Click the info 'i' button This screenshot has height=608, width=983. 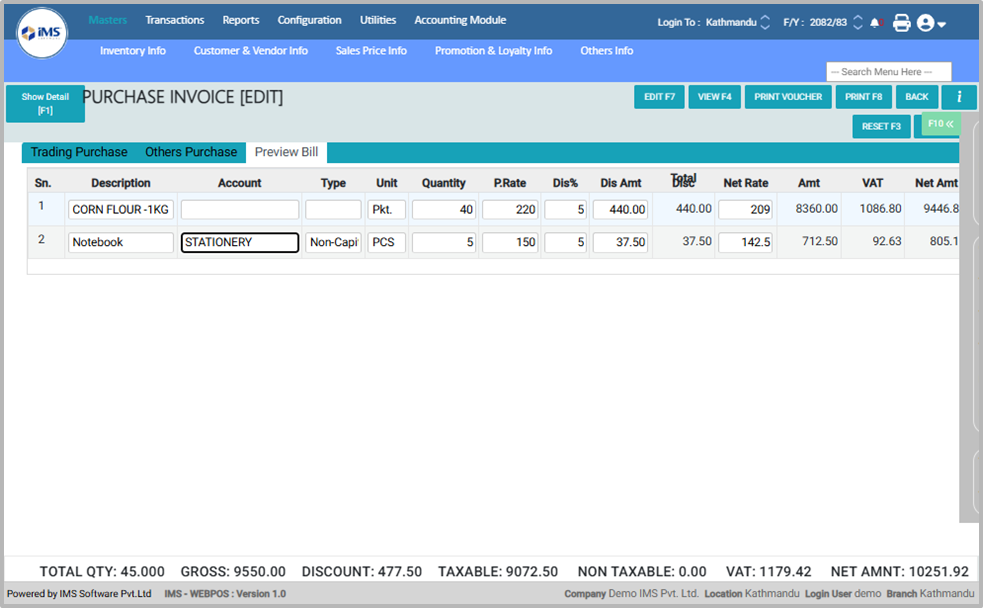click(959, 97)
